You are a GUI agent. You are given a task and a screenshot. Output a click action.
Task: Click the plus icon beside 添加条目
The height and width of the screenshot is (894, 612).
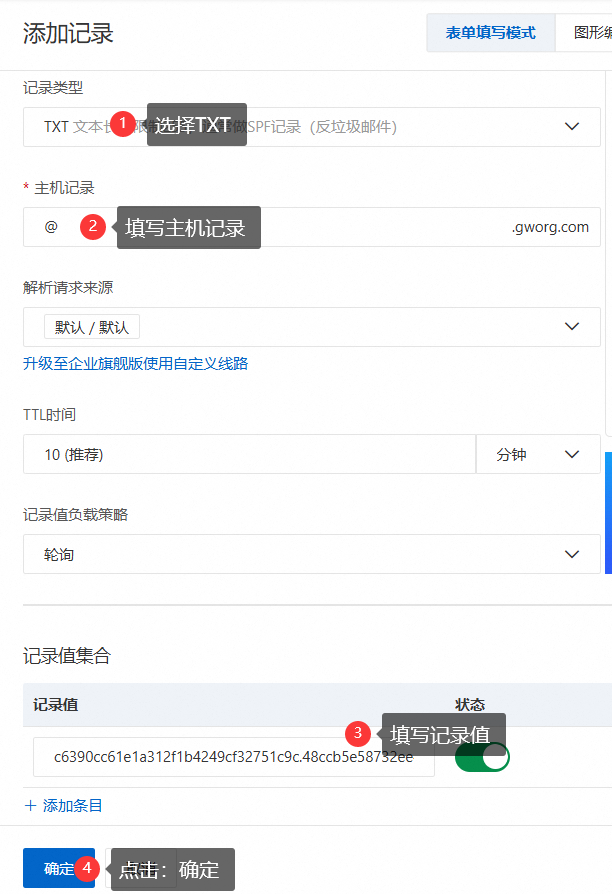pos(31,806)
